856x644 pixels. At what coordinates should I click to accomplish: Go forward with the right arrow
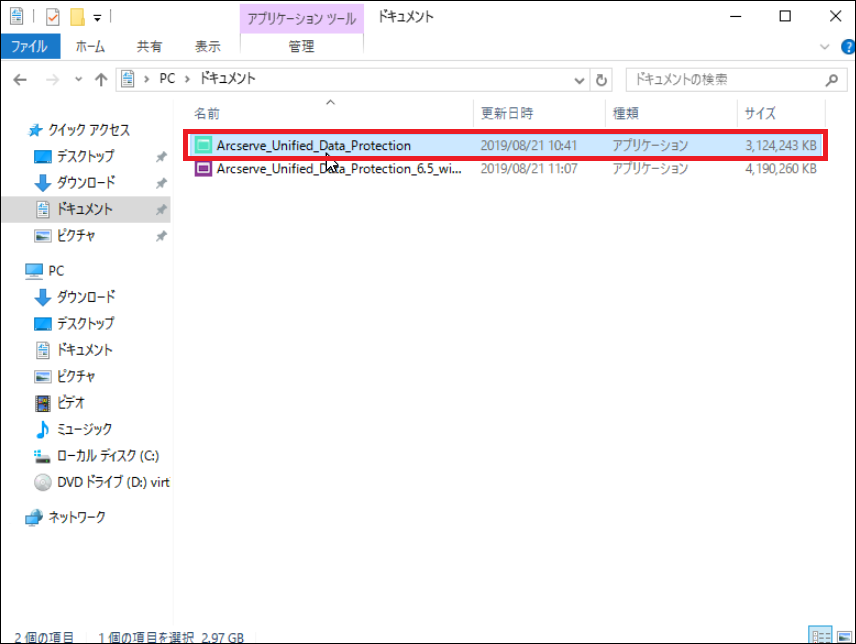[52, 80]
